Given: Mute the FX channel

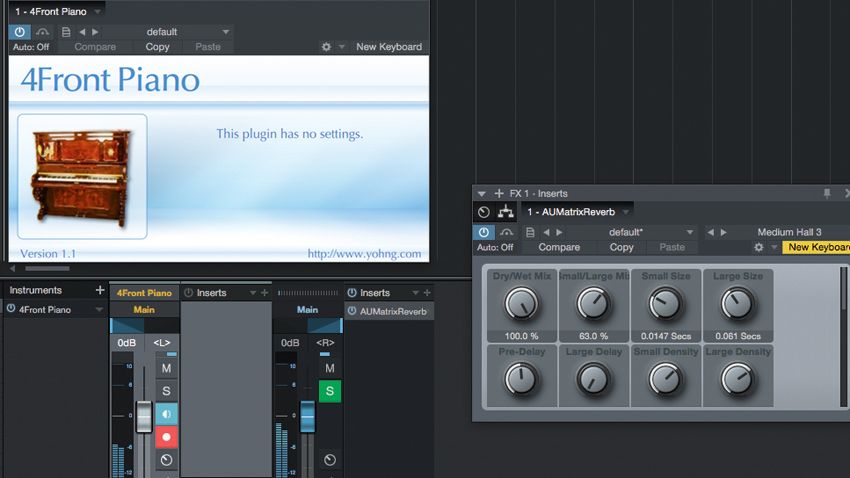Looking at the screenshot, I should [x=330, y=369].
